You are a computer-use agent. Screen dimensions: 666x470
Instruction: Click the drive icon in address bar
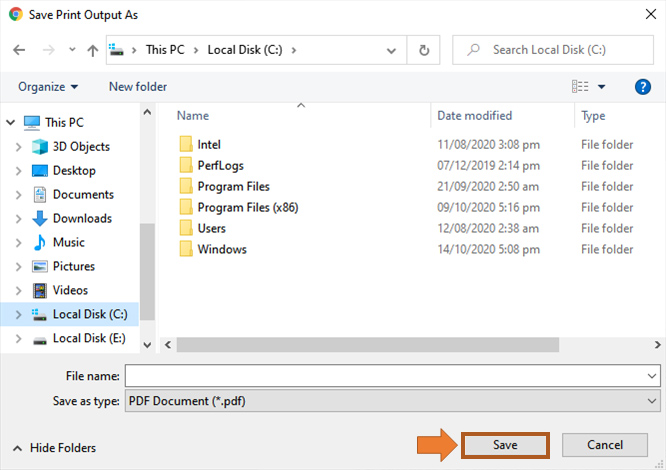coord(116,50)
